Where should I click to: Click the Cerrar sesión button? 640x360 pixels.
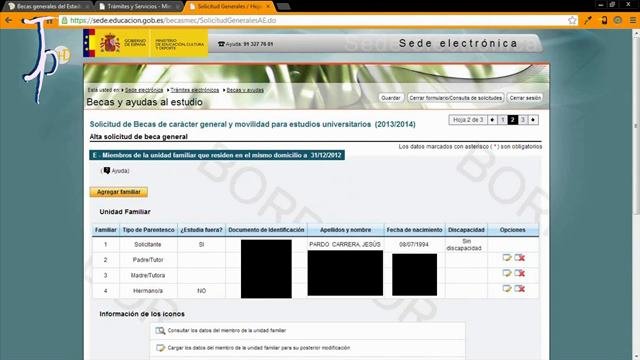[525, 98]
